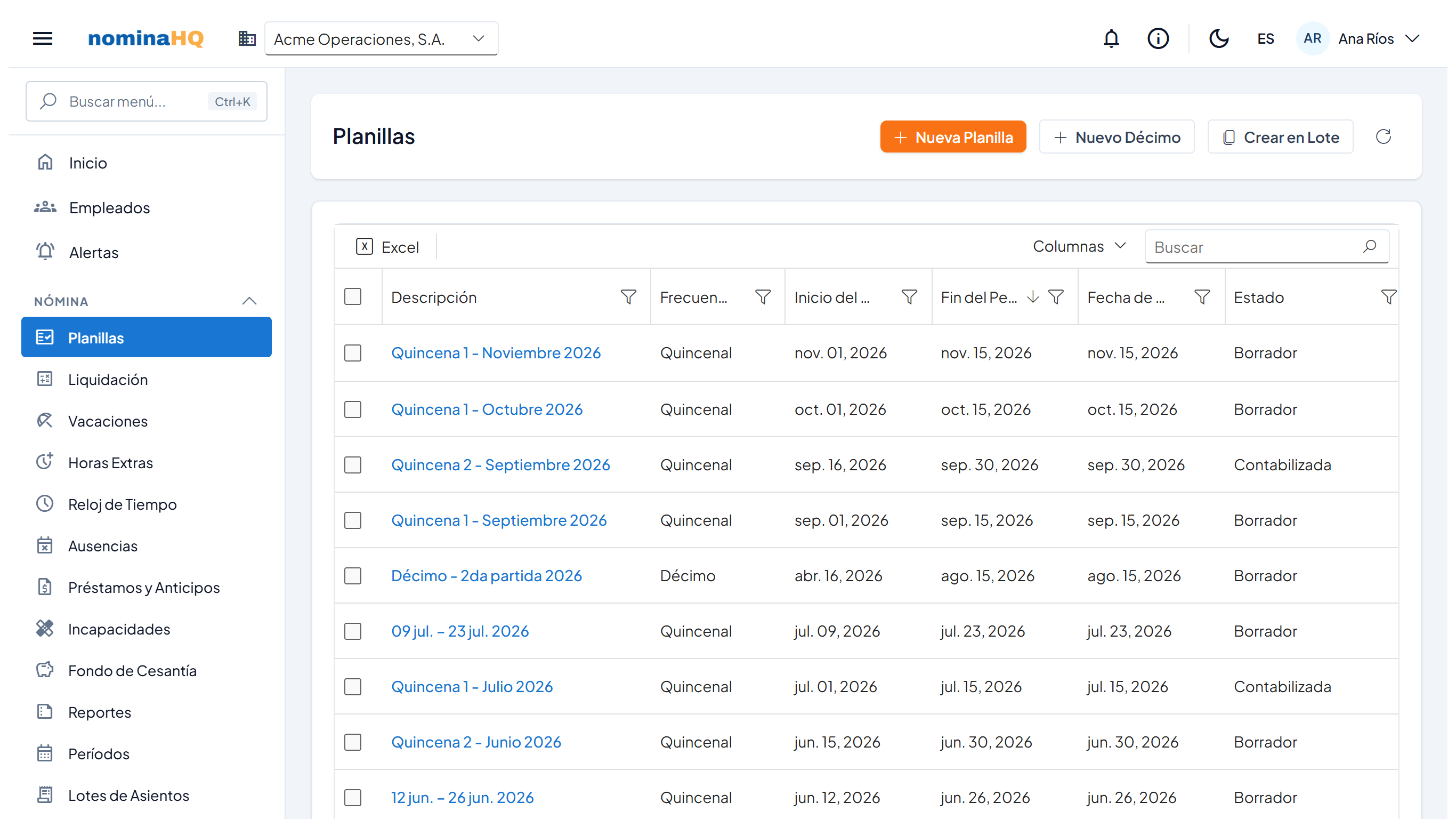Click the Nuevo Décimo button

(1117, 137)
